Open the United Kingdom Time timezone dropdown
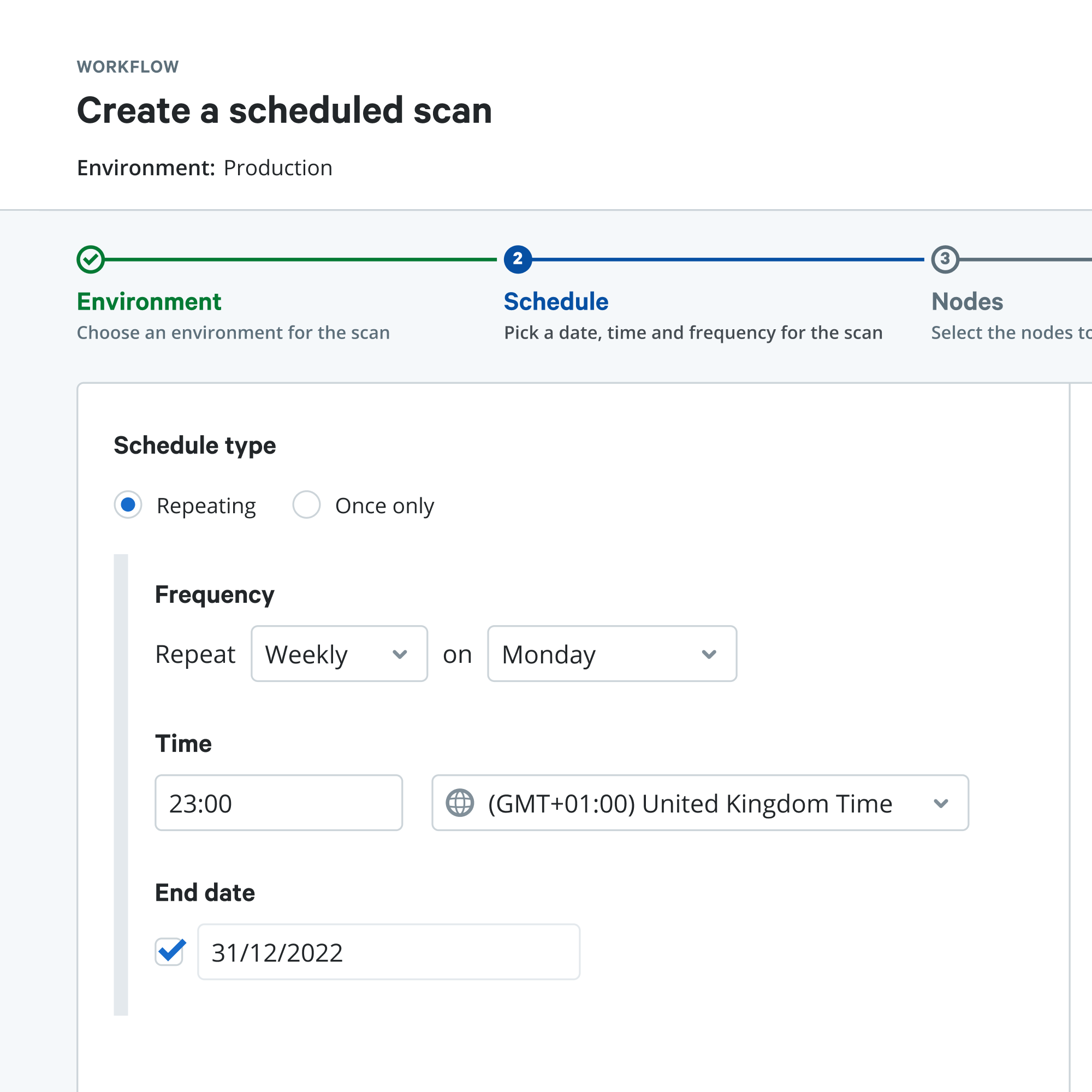The image size is (1092, 1092). pos(700,803)
